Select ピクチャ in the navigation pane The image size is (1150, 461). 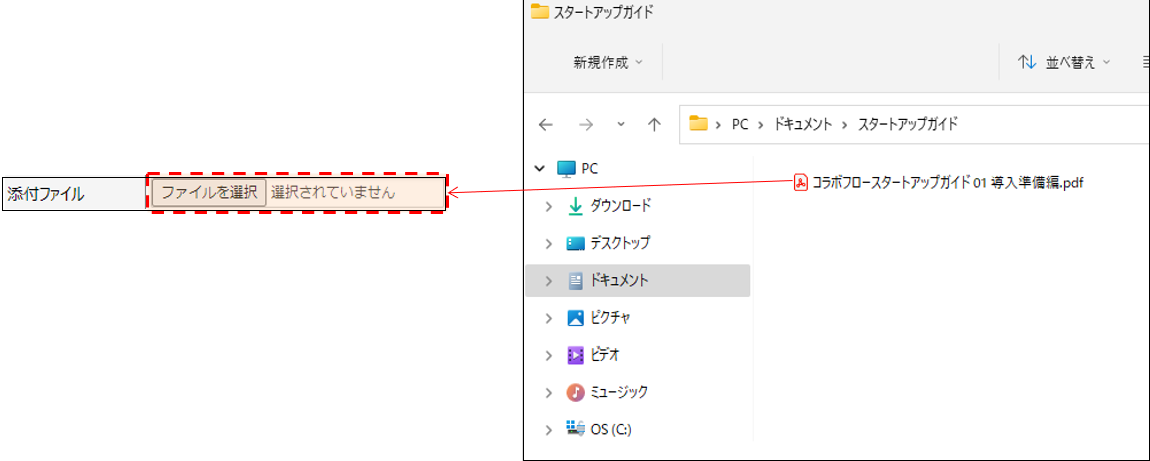(x=610, y=317)
